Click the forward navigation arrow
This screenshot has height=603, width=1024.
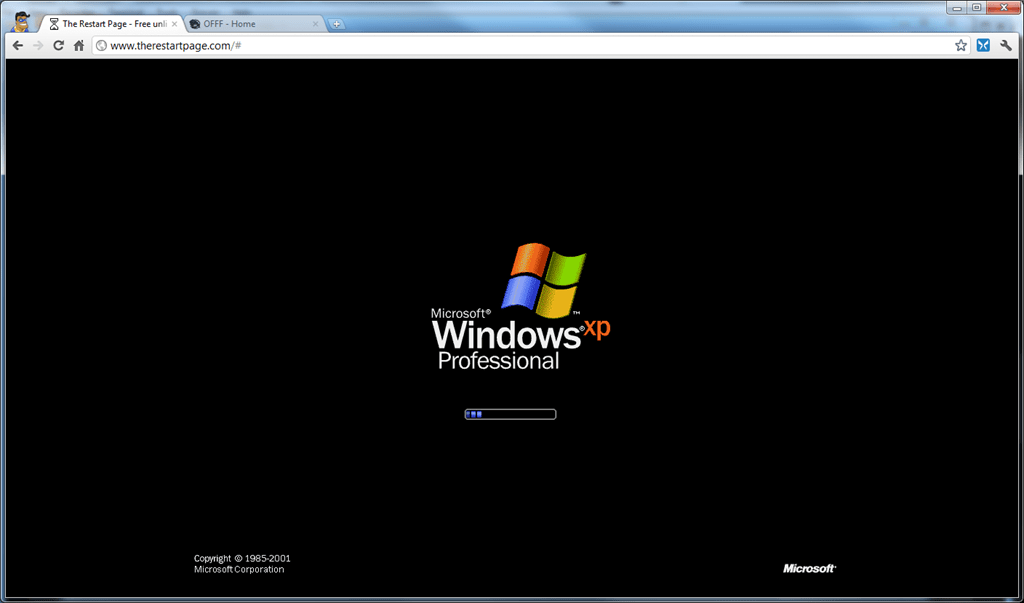point(38,45)
